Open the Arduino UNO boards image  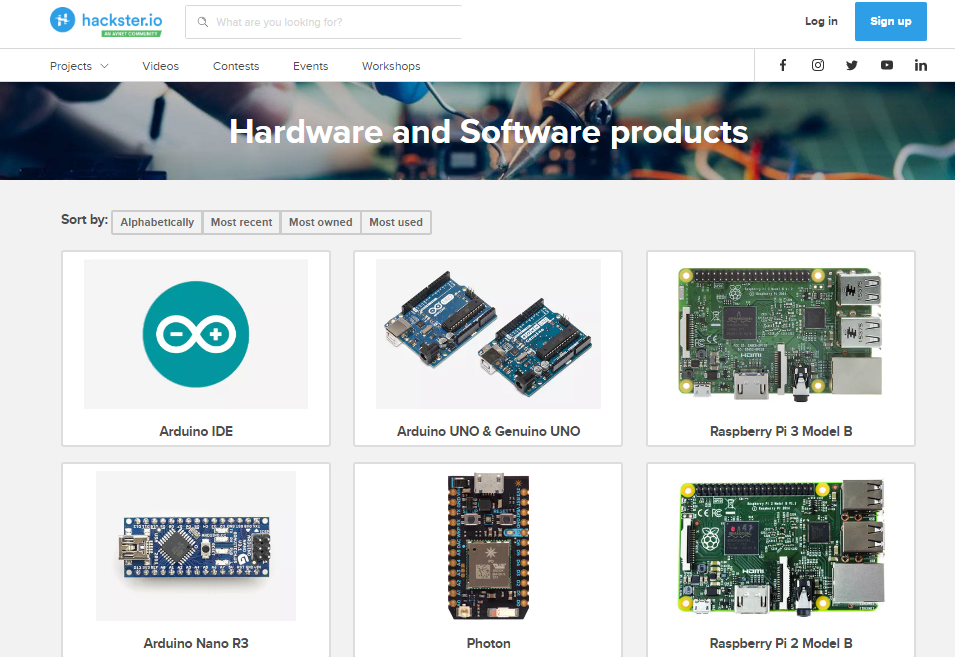[x=488, y=334]
